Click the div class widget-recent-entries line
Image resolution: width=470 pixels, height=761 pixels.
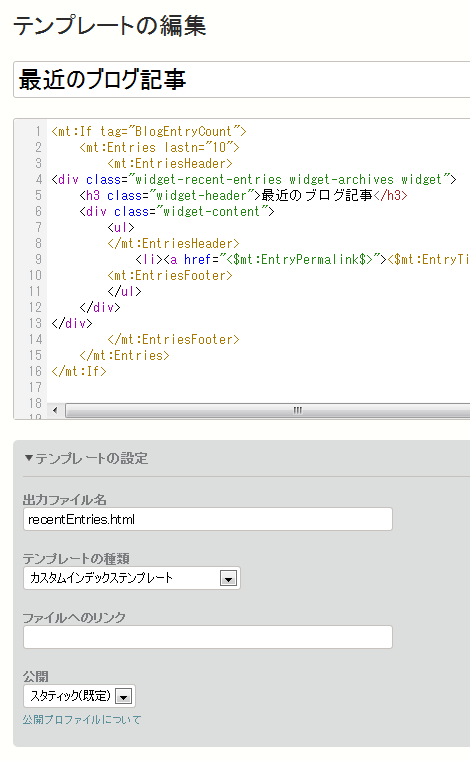click(254, 180)
